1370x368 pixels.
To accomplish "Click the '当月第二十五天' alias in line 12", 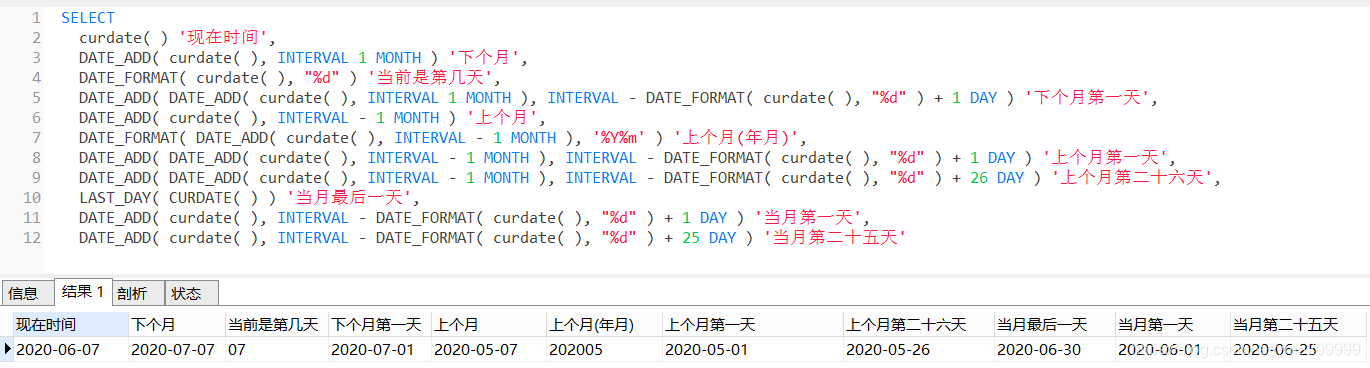I will [x=835, y=238].
